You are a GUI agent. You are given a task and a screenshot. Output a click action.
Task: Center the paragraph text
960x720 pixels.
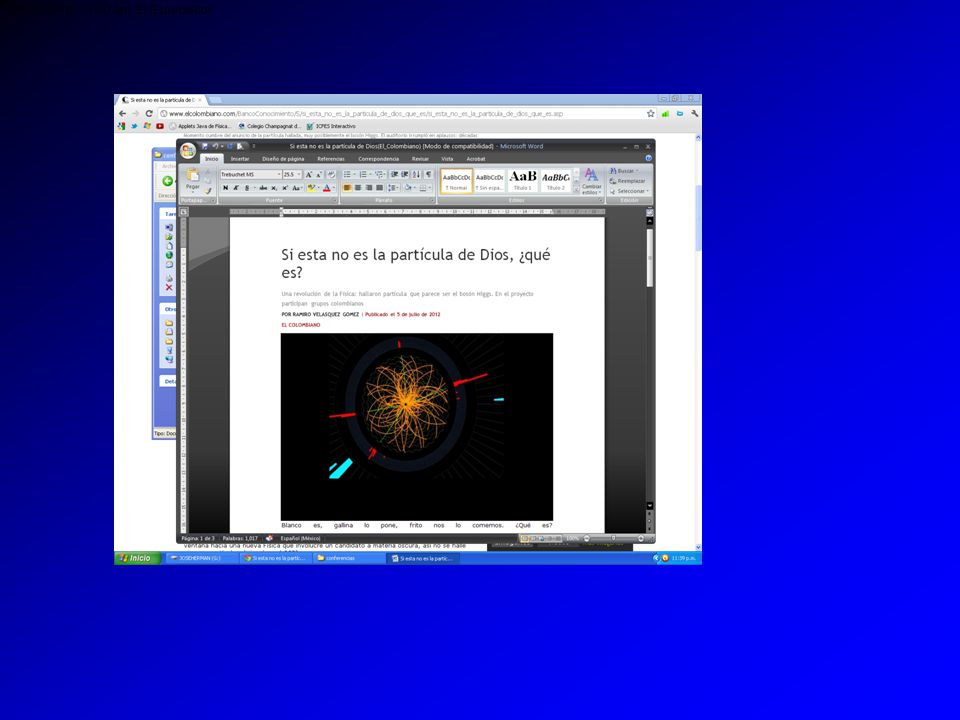(x=358, y=188)
